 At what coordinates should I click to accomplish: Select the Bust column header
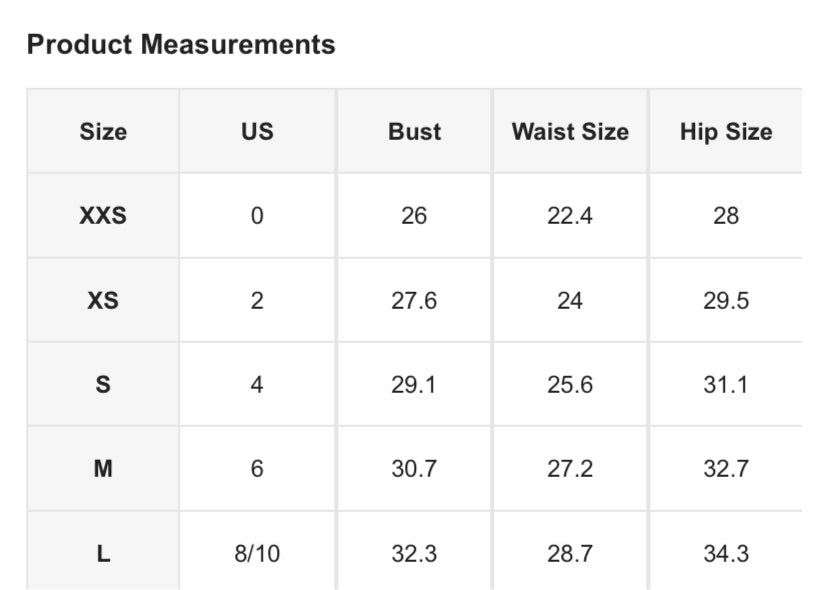coord(414,131)
